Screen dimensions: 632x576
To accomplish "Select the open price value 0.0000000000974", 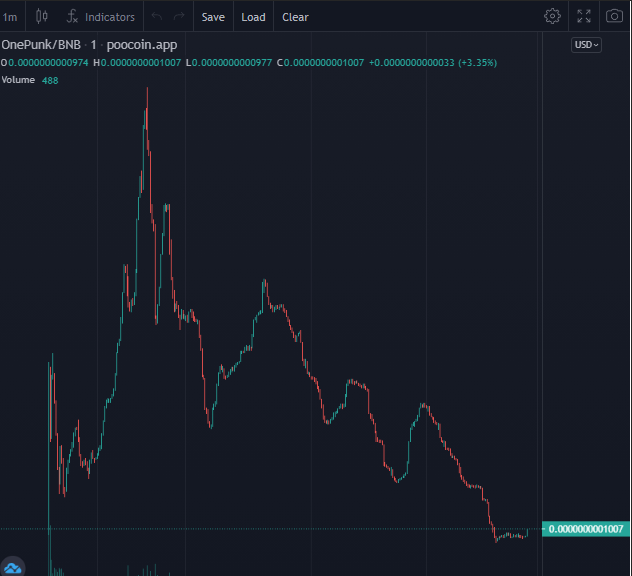I will pyautogui.click(x=48, y=63).
